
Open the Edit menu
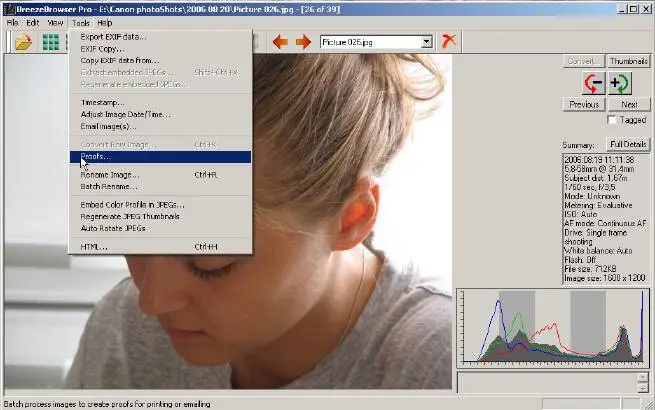33,23
